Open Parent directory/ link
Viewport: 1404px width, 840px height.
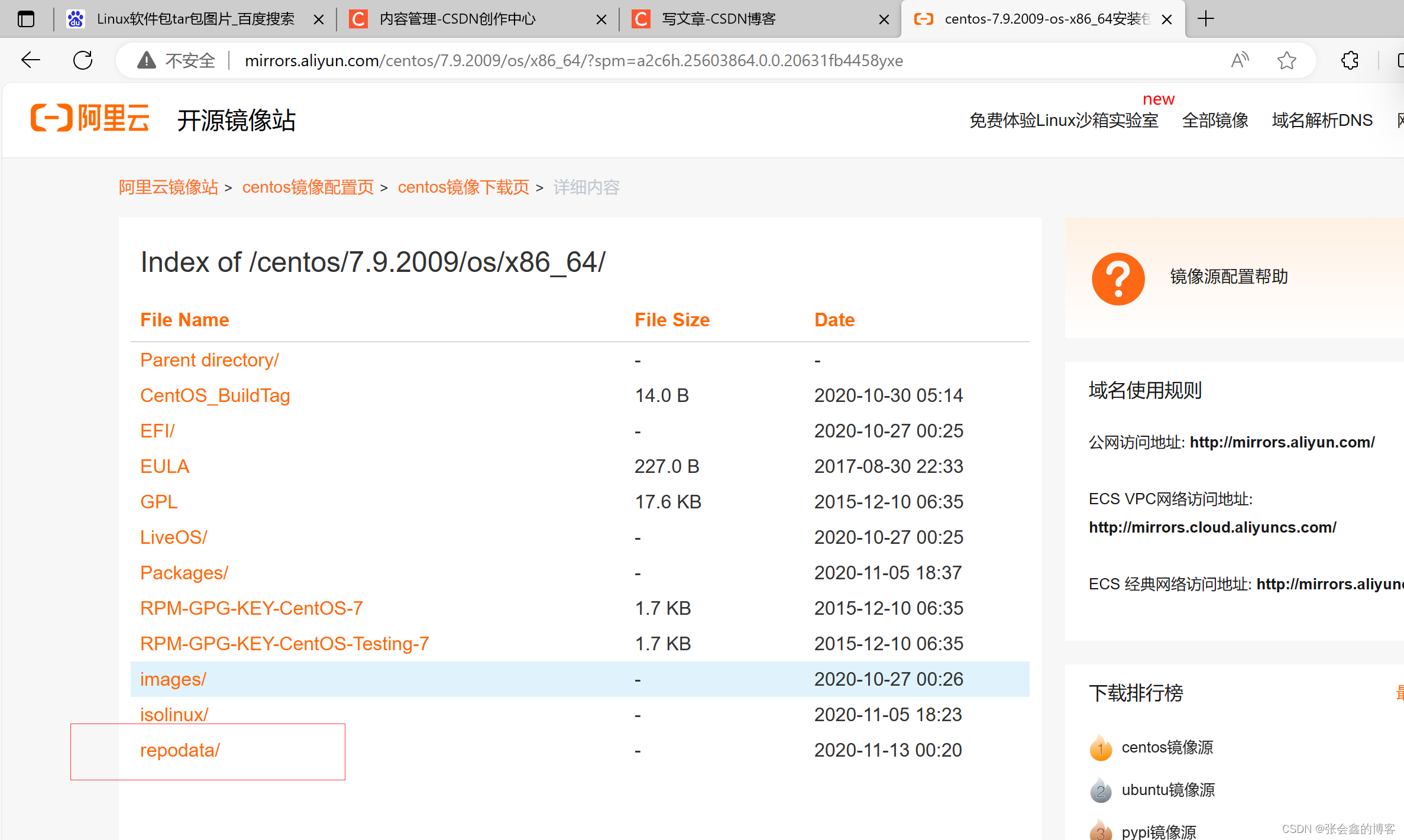(209, 360)
